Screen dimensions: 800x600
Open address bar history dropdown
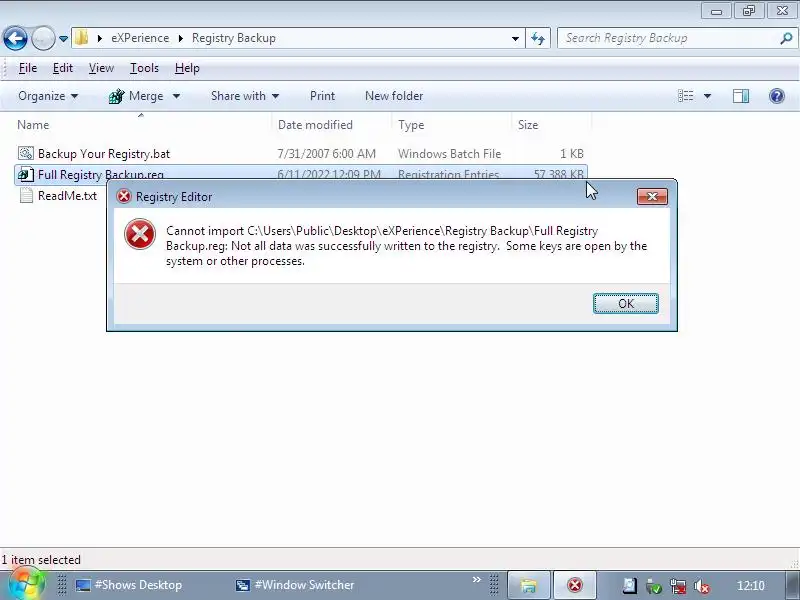(515, 38)
